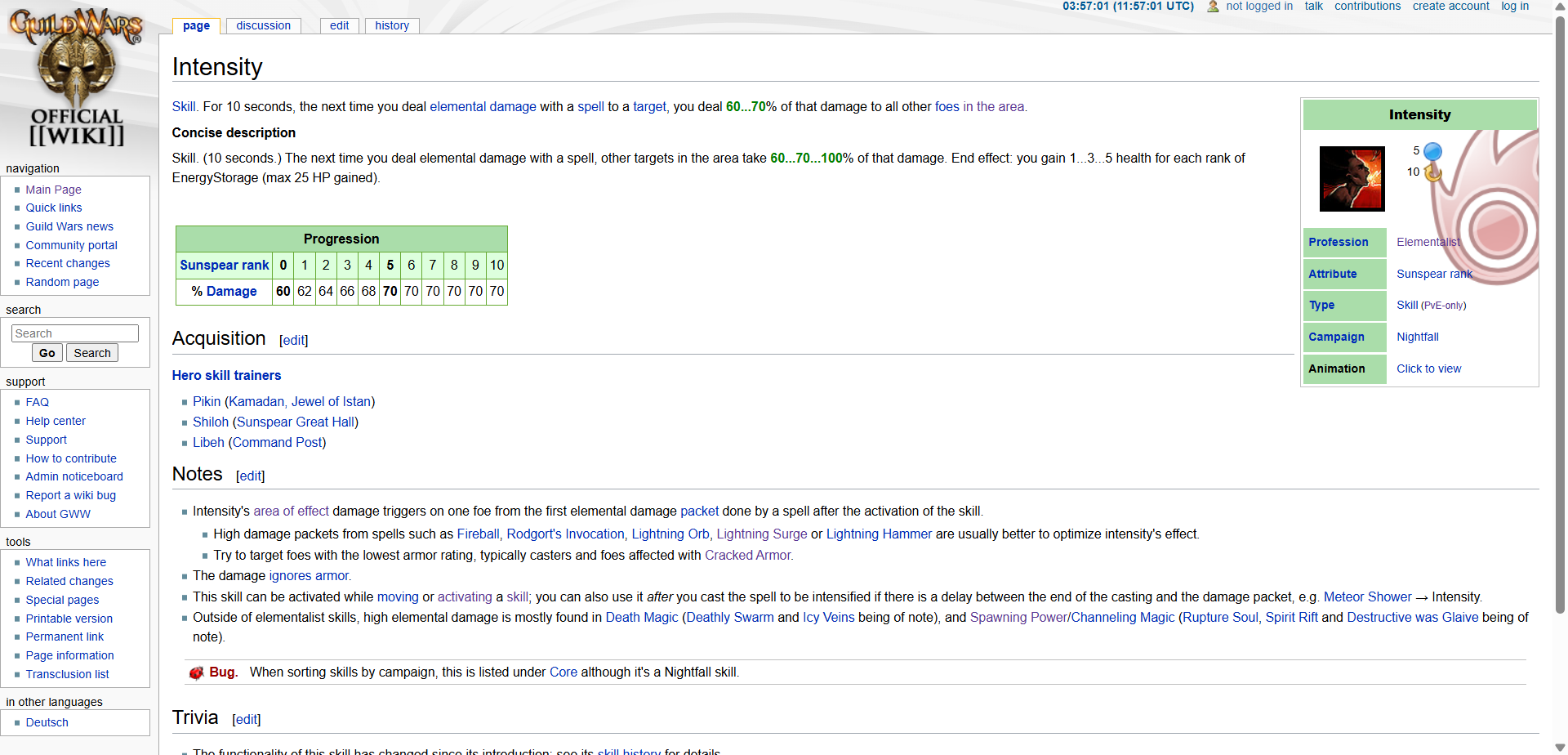1568x755 pixels.
Task: Click edit link beside Acquisition heading
Action: 294,341
